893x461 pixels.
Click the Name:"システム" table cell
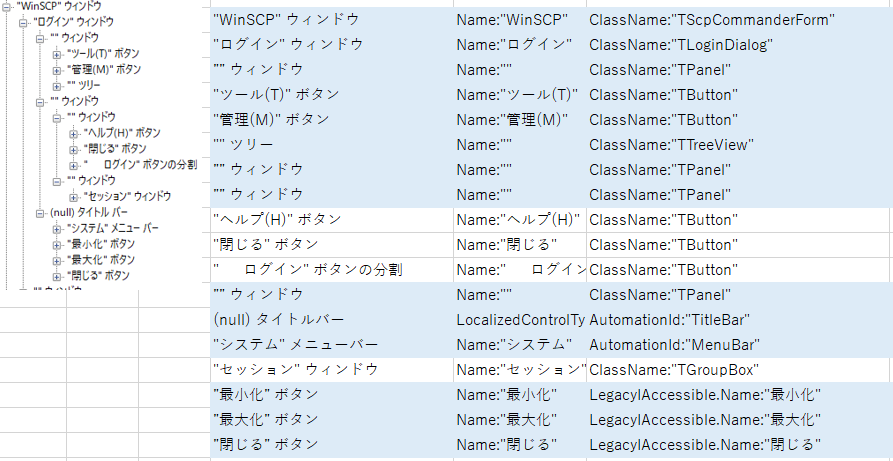(520, 345)
